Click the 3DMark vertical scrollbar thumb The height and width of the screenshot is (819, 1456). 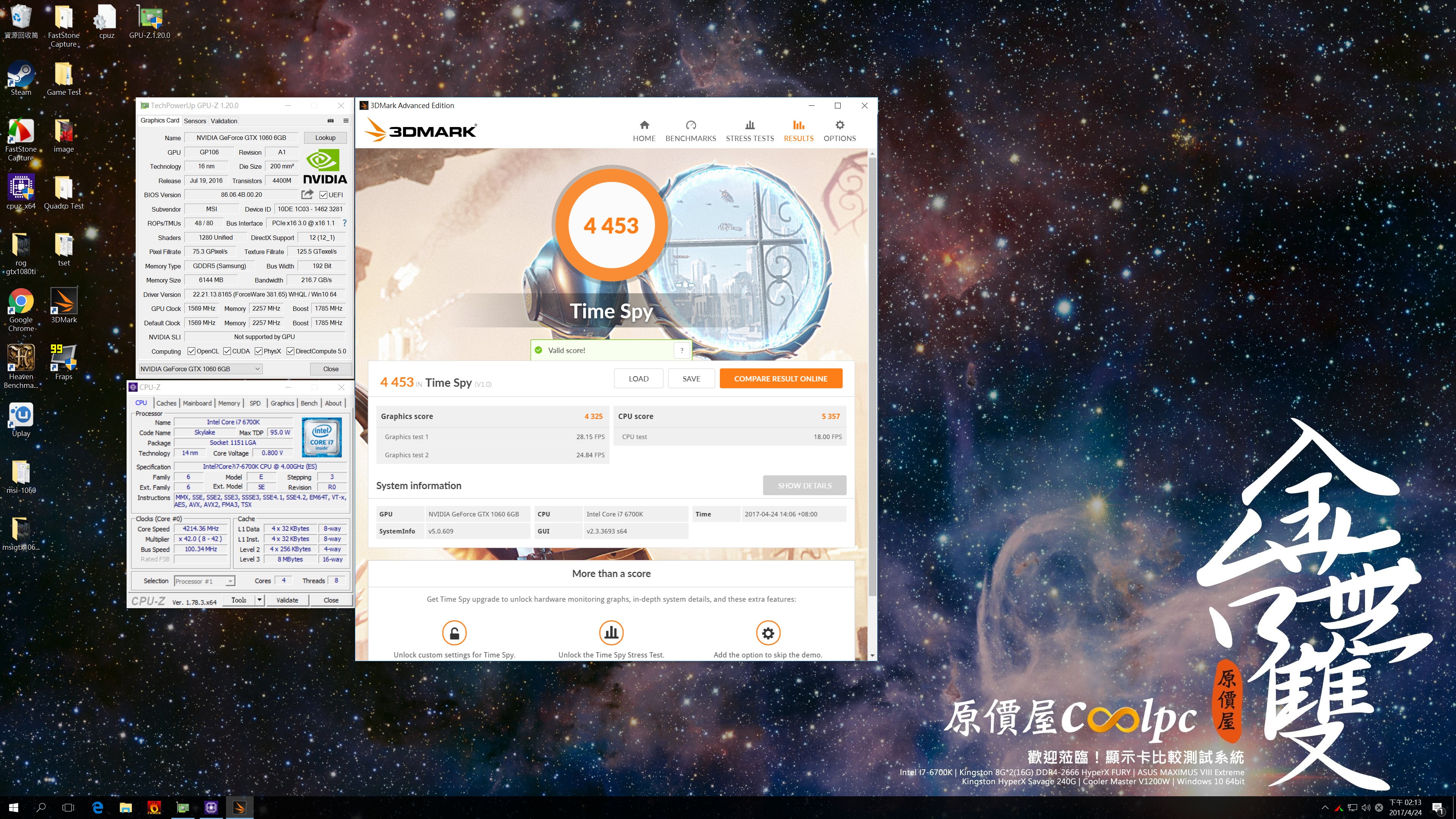point(872,376)
